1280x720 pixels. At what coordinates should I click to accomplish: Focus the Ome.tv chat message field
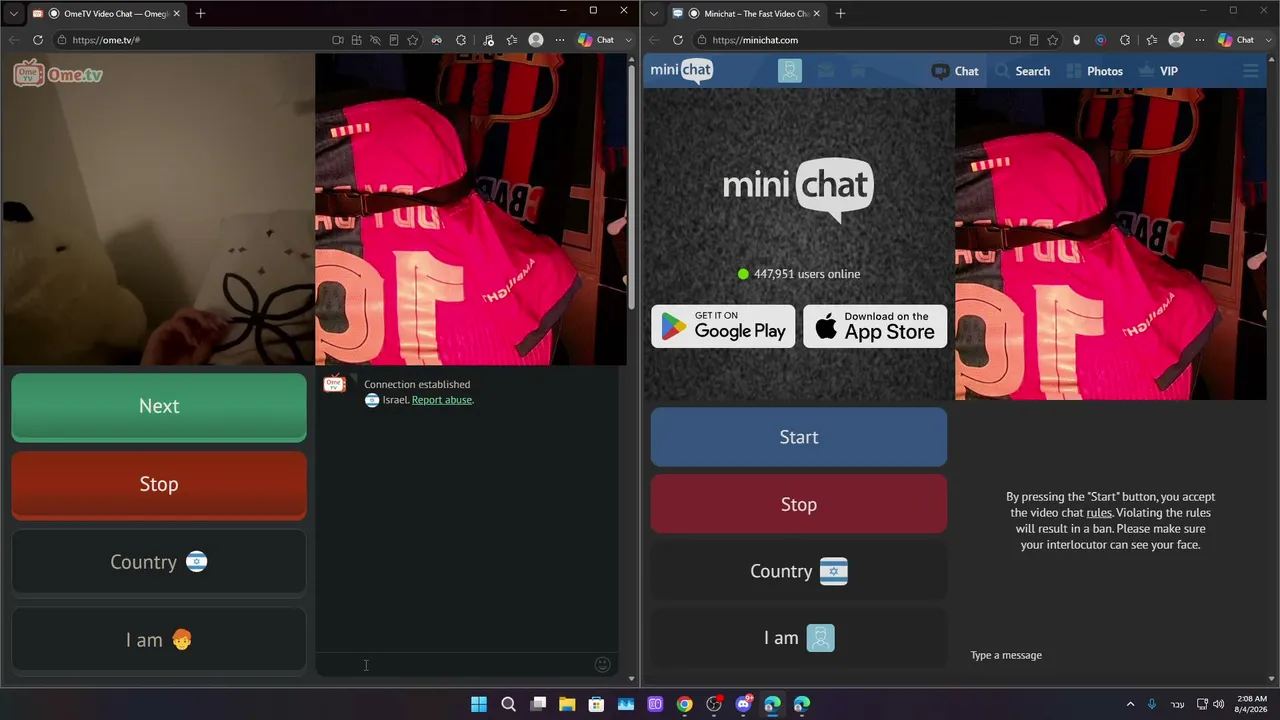[455, 665]
